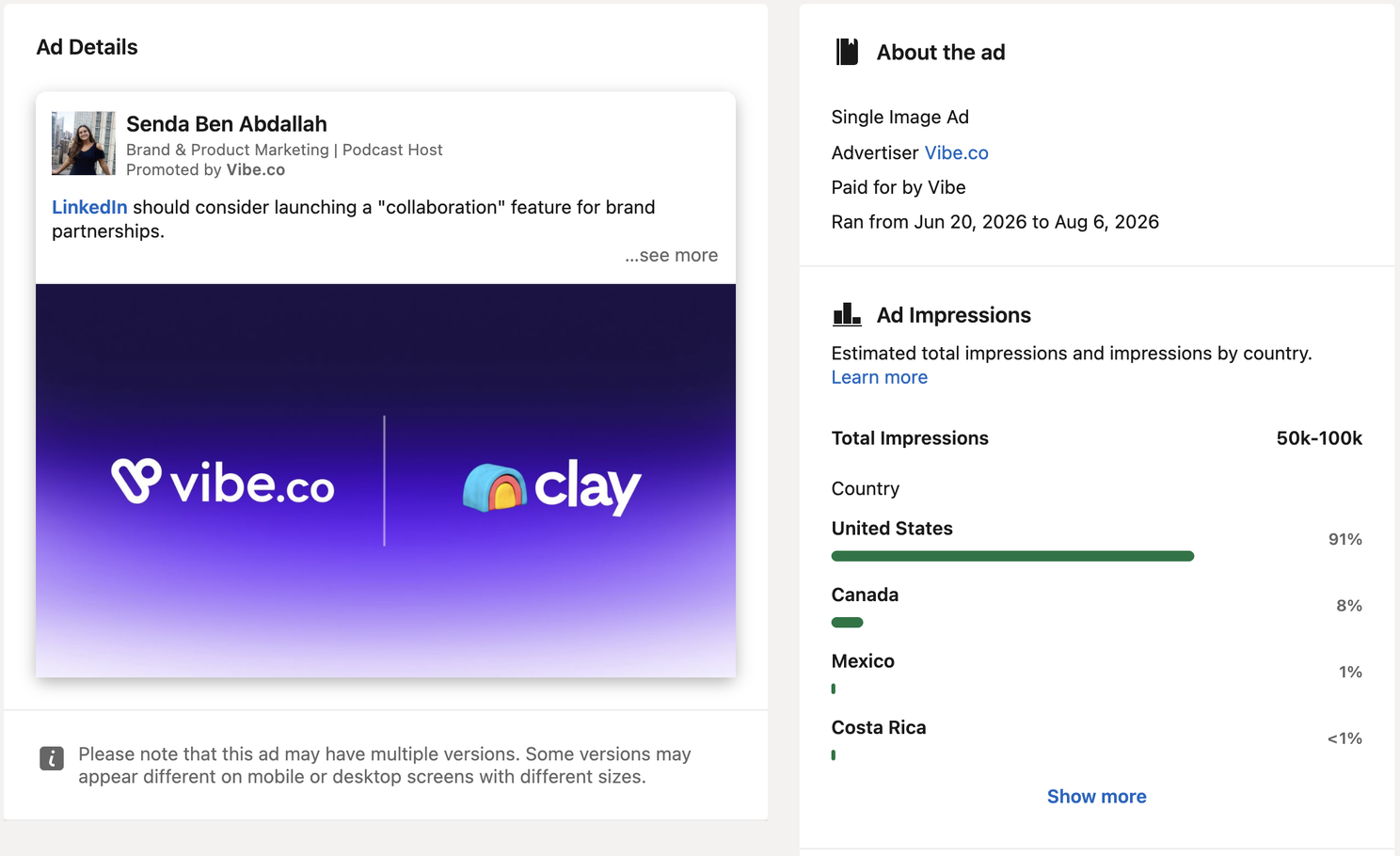Click the 50k-100k total impressions value
This screenshot has width=1400, height=856.
pyautogui.click(x=1319, y=438)
